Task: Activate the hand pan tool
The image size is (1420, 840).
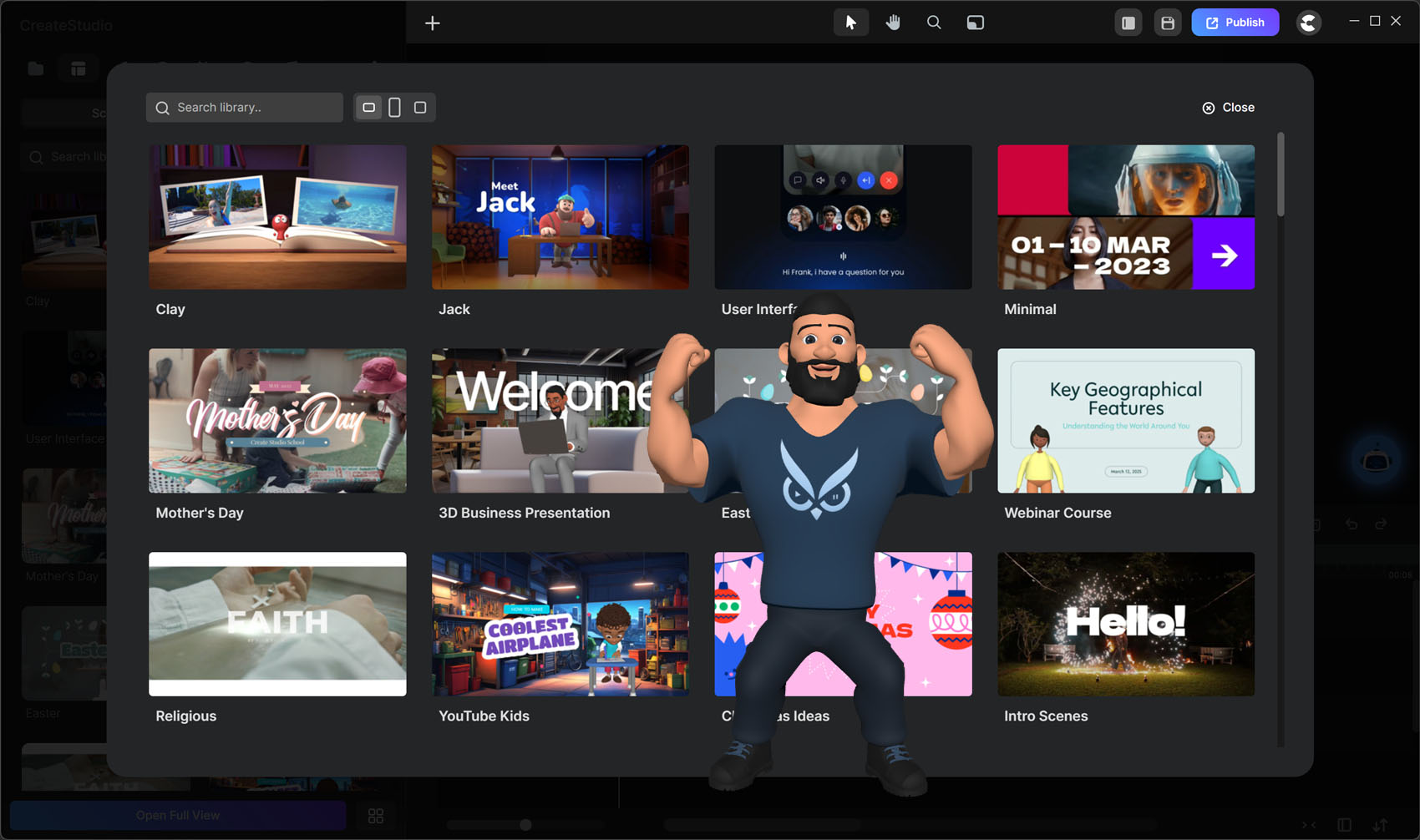Action: (x=893, y=23)
